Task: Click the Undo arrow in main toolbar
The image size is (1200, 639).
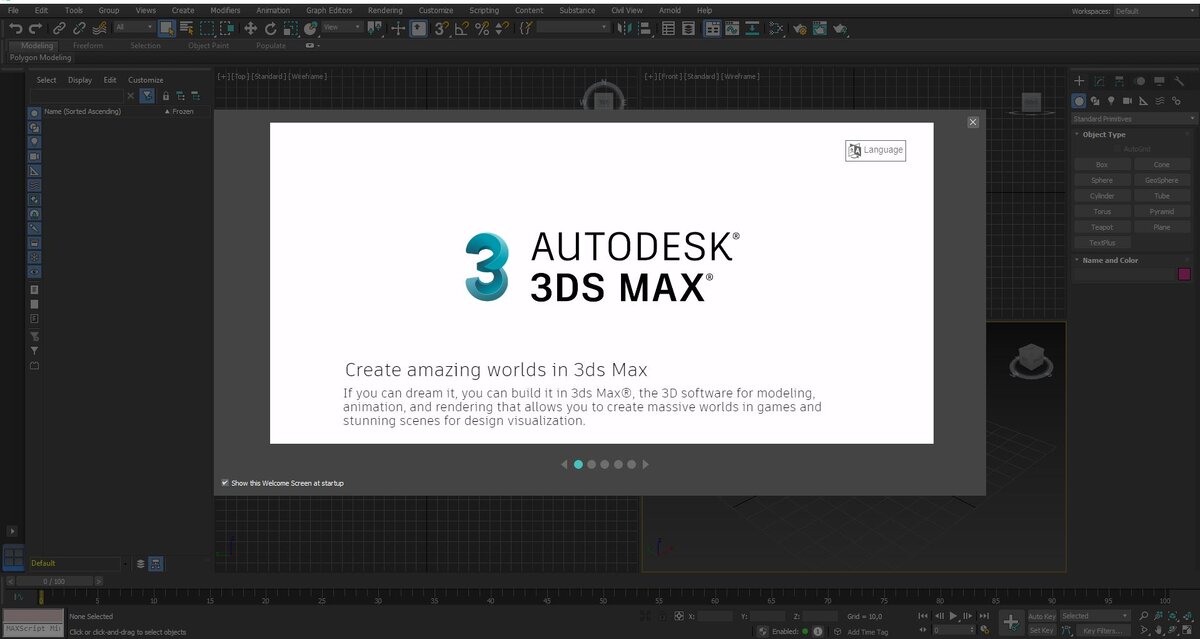Action: click(15, 29)
